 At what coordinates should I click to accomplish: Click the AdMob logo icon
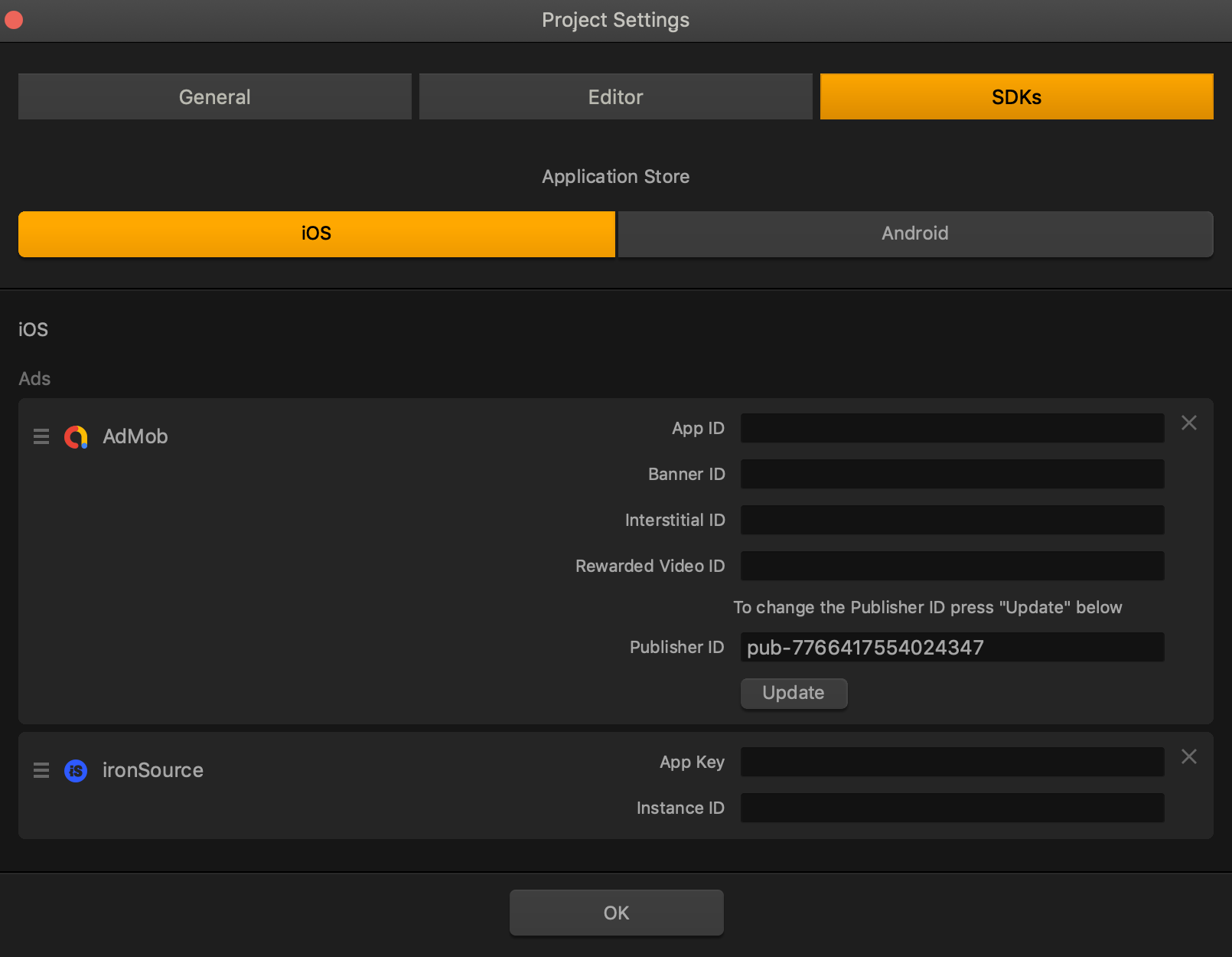pos(76,437)
